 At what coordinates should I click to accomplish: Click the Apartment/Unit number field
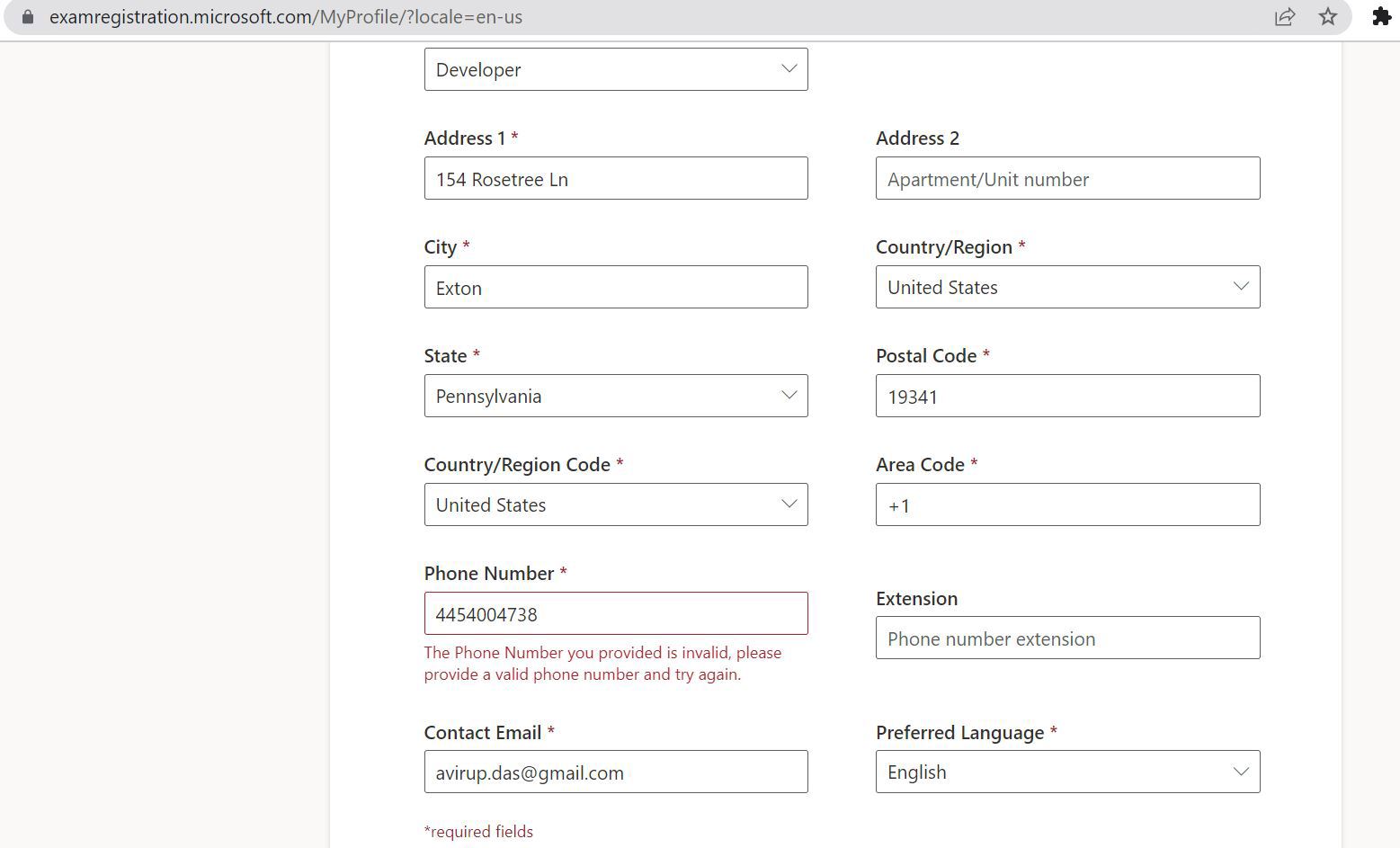1067,178
